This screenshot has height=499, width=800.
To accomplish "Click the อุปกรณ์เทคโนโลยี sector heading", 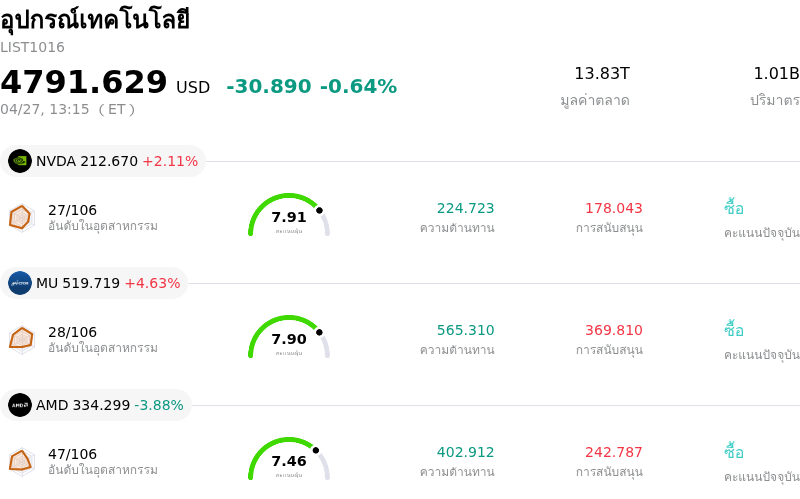I will coord(95,20).
